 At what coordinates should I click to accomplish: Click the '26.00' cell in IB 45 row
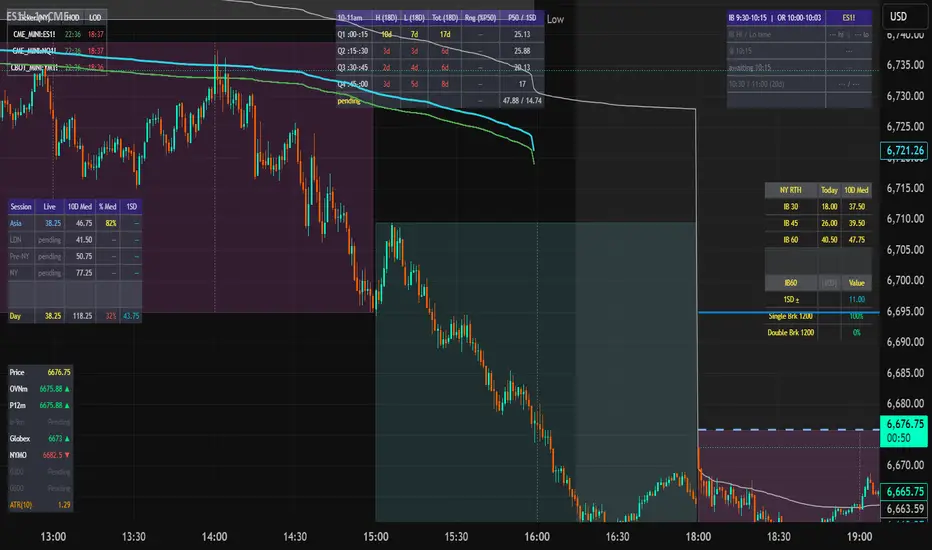829,224
